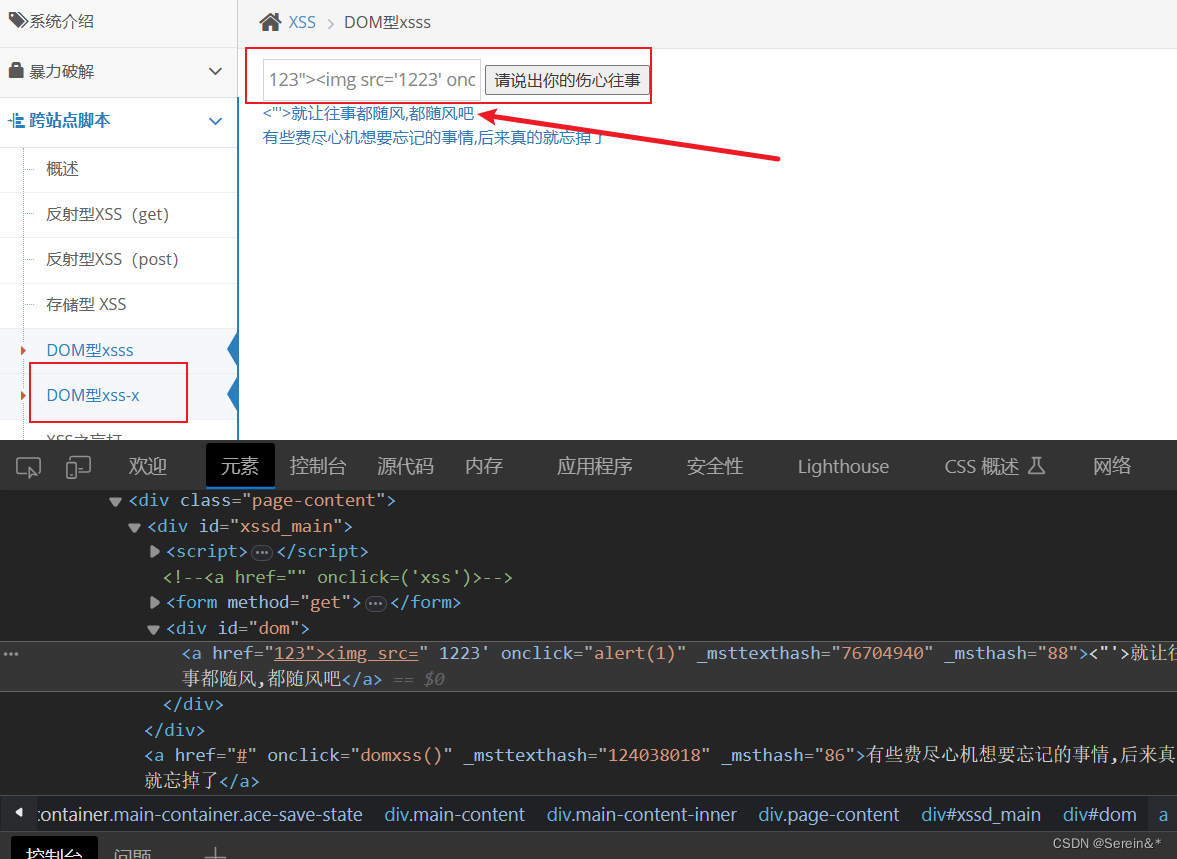Click the flask icon next to CSS 概述
This screenshot has width=1177, height=859.
click(x=1036, y=466)
